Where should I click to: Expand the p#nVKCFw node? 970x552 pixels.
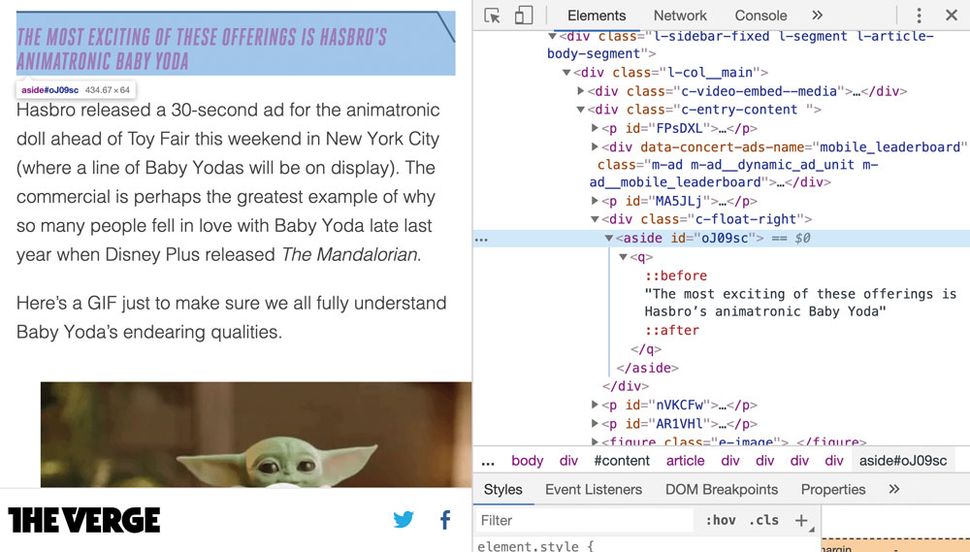click(595, 405)
